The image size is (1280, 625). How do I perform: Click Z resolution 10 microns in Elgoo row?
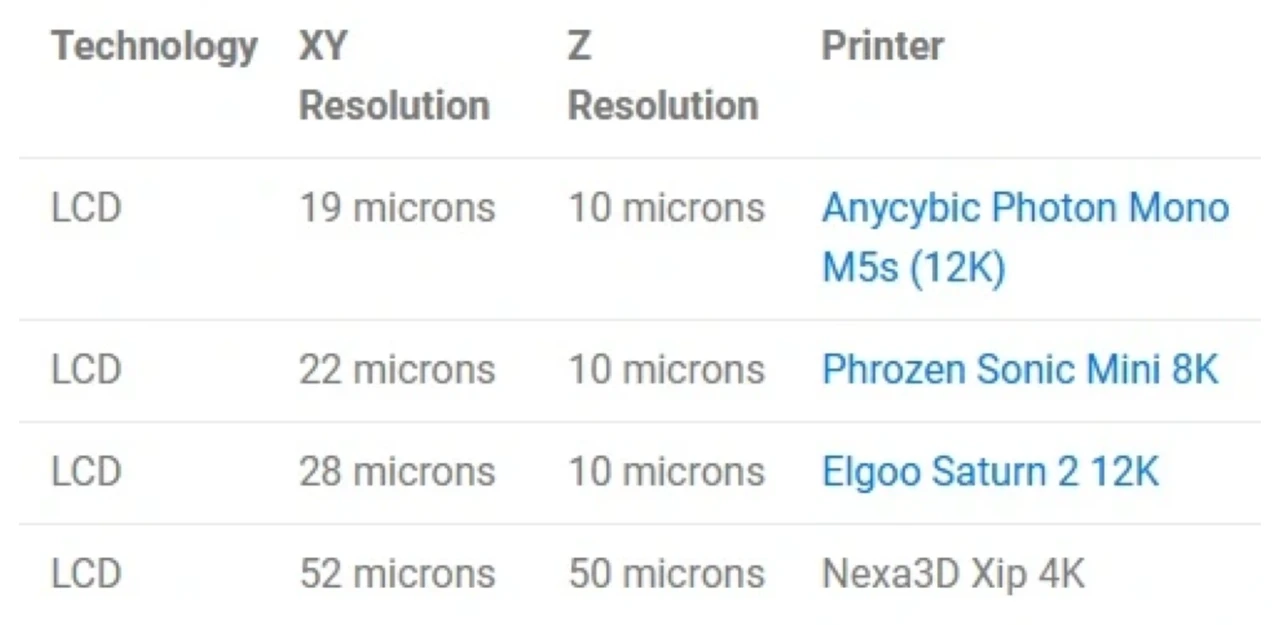[667, 472]
